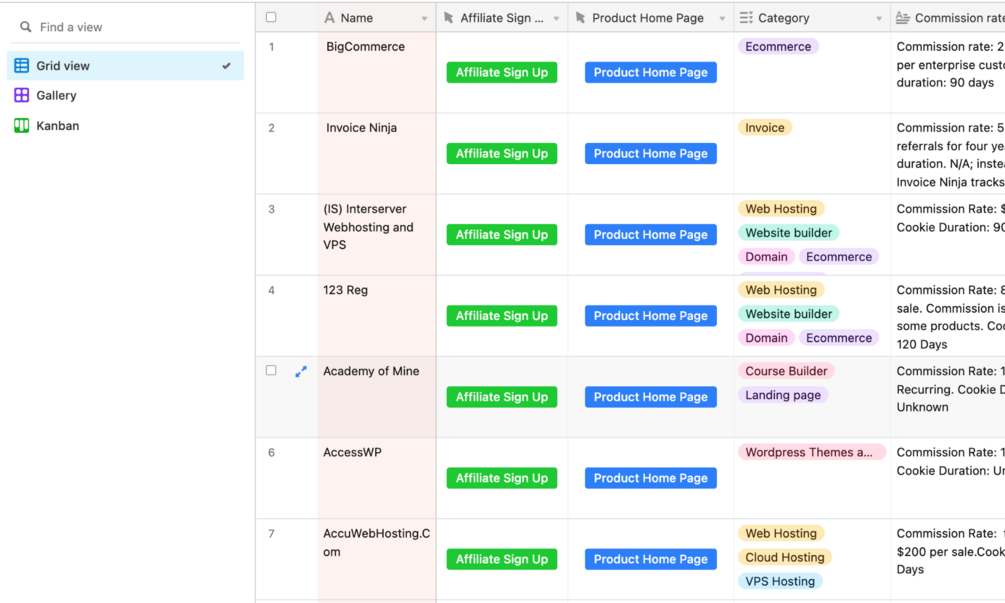Click the Wordpress Themes tag in AccessWP row
This screenshot has height=603, width=1005.
[811, 452]
